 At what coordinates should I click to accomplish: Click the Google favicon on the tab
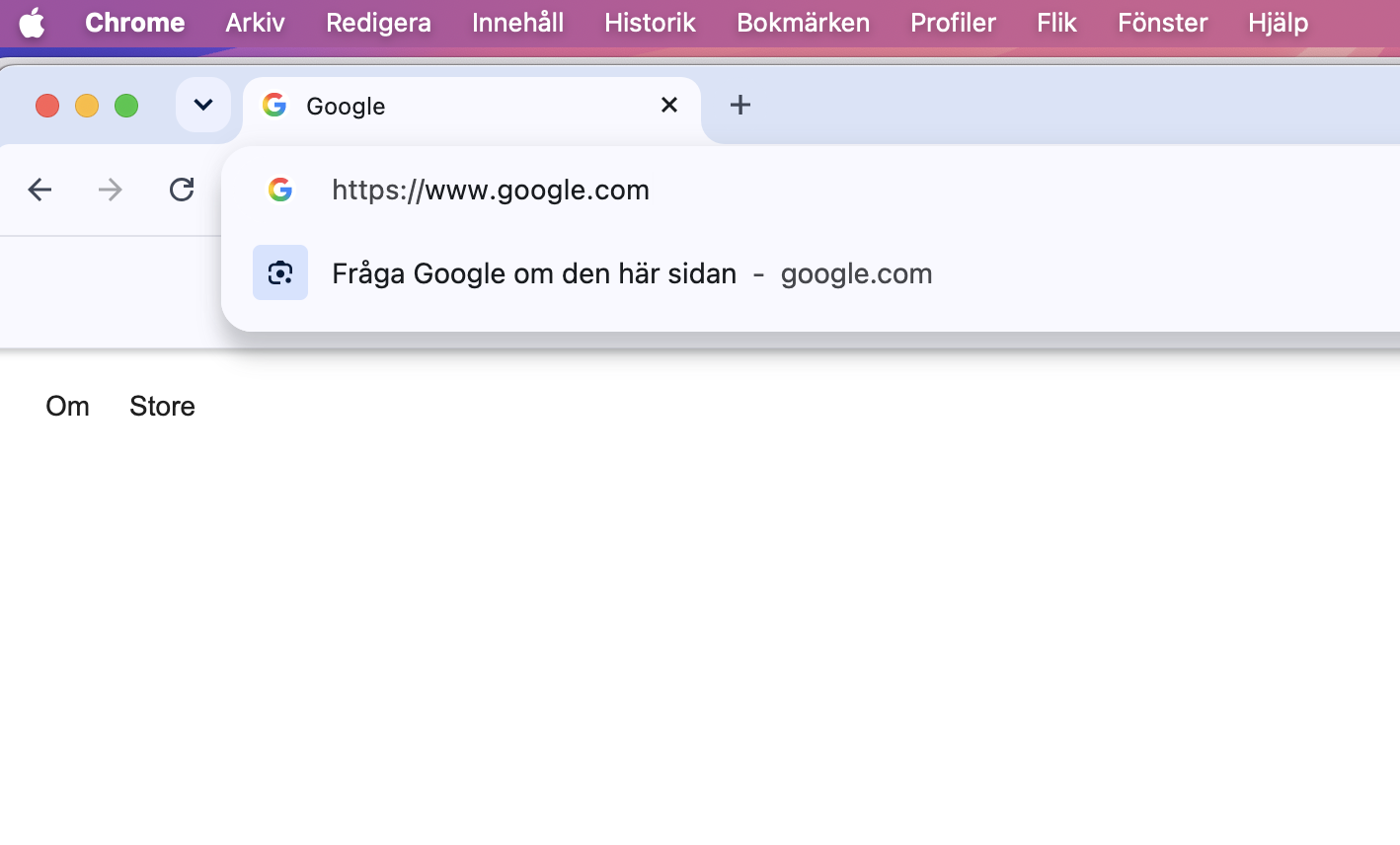coord(274,105)
